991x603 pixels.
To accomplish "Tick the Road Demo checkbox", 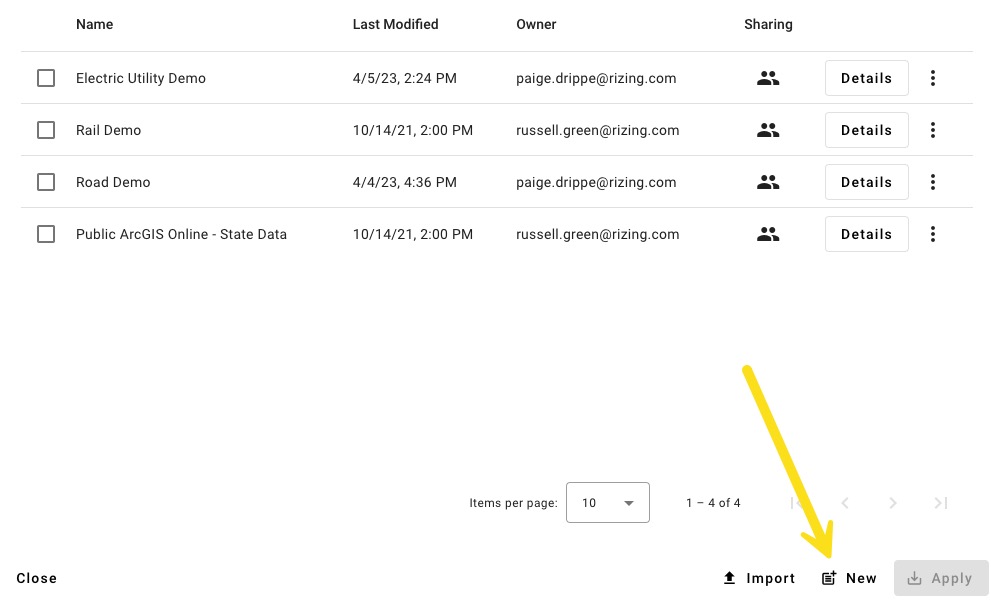I will 46,182.
